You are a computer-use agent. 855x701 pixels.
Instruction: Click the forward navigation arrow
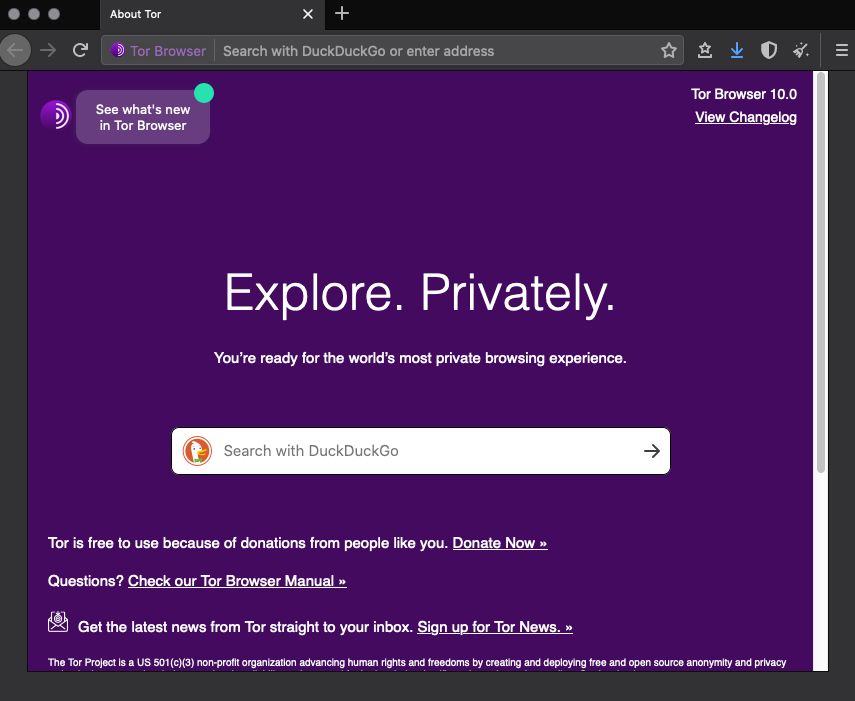click(x=48, y=51)
